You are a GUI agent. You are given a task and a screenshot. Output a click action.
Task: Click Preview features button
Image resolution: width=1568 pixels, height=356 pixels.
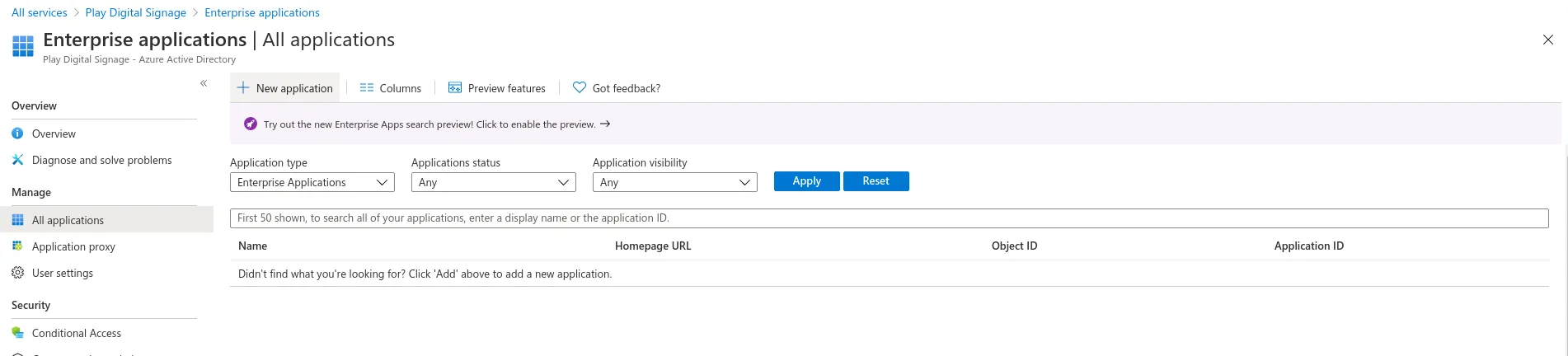[497, 88]
